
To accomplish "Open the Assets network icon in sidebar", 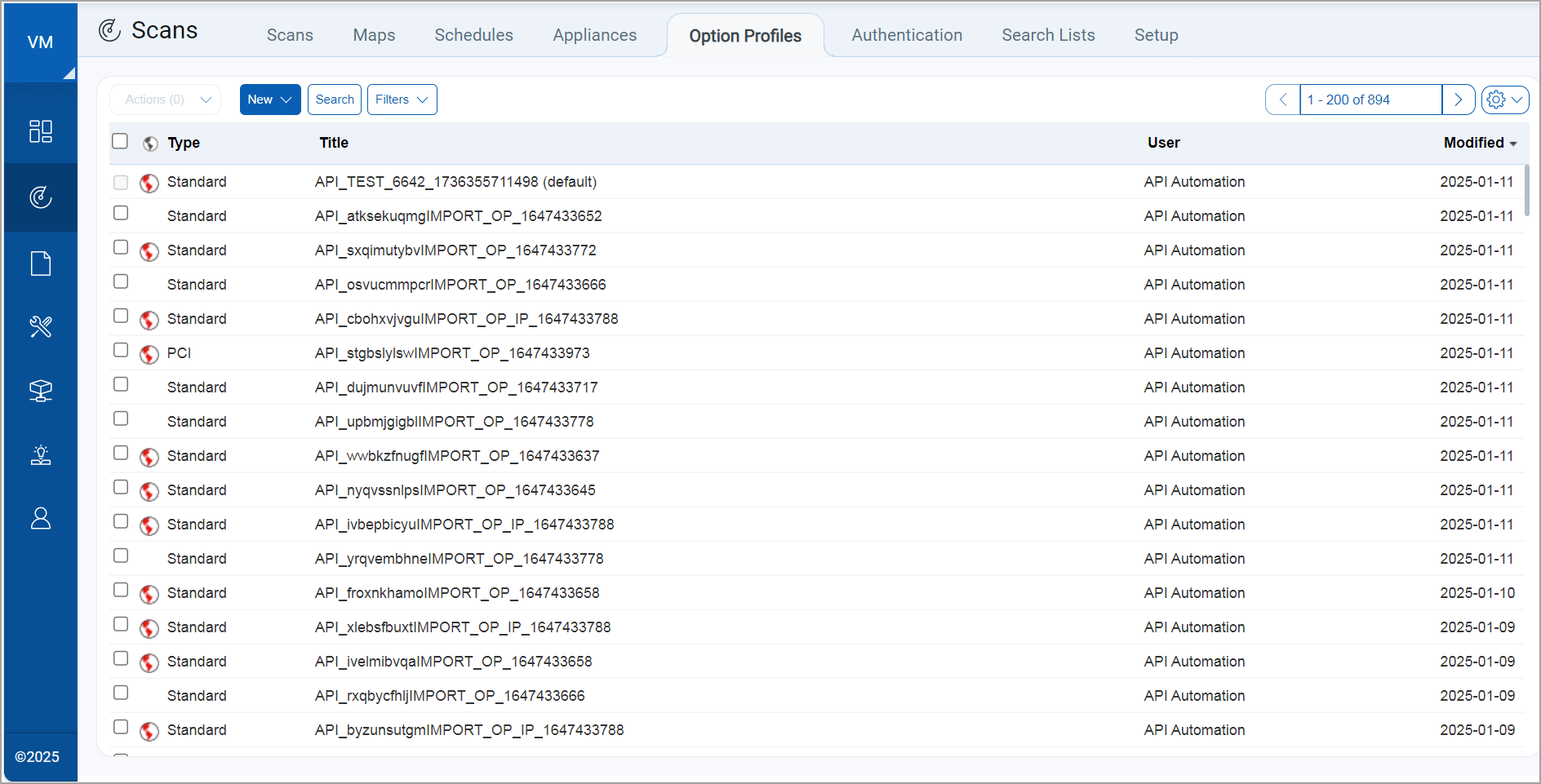I will click(x=40, y=391).
